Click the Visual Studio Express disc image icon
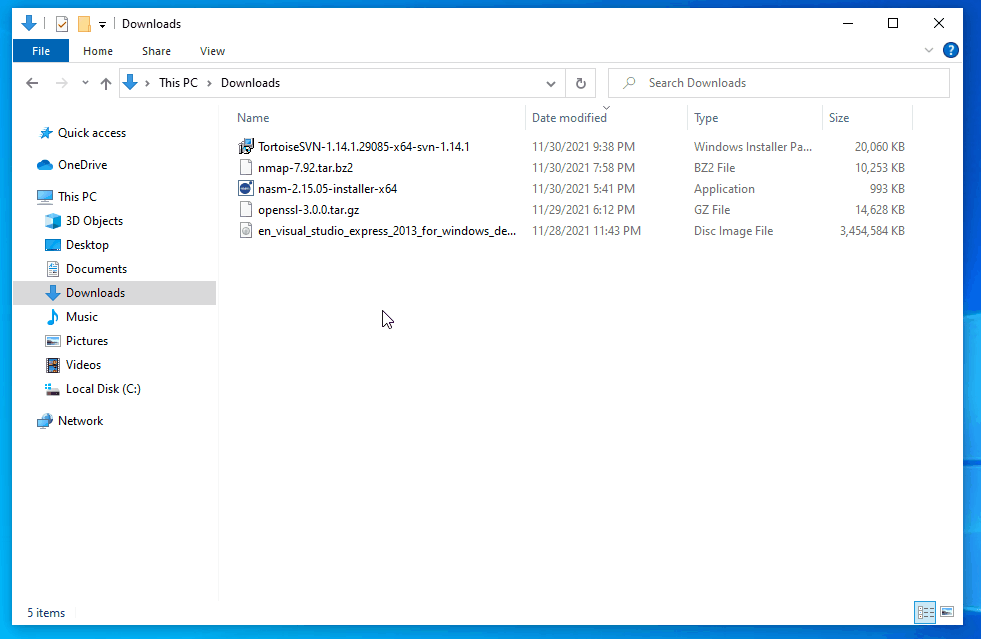The height and width of the screenshot is (639, 981). tap(248, 231)
